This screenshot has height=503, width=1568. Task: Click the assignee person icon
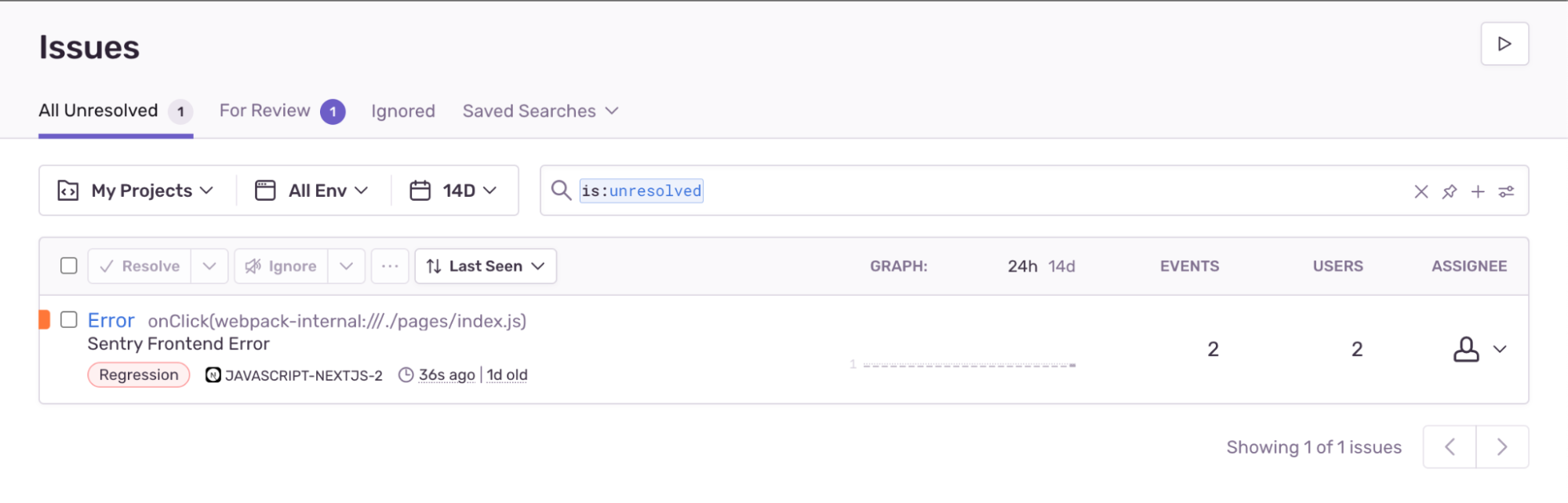click(1466, 349)
